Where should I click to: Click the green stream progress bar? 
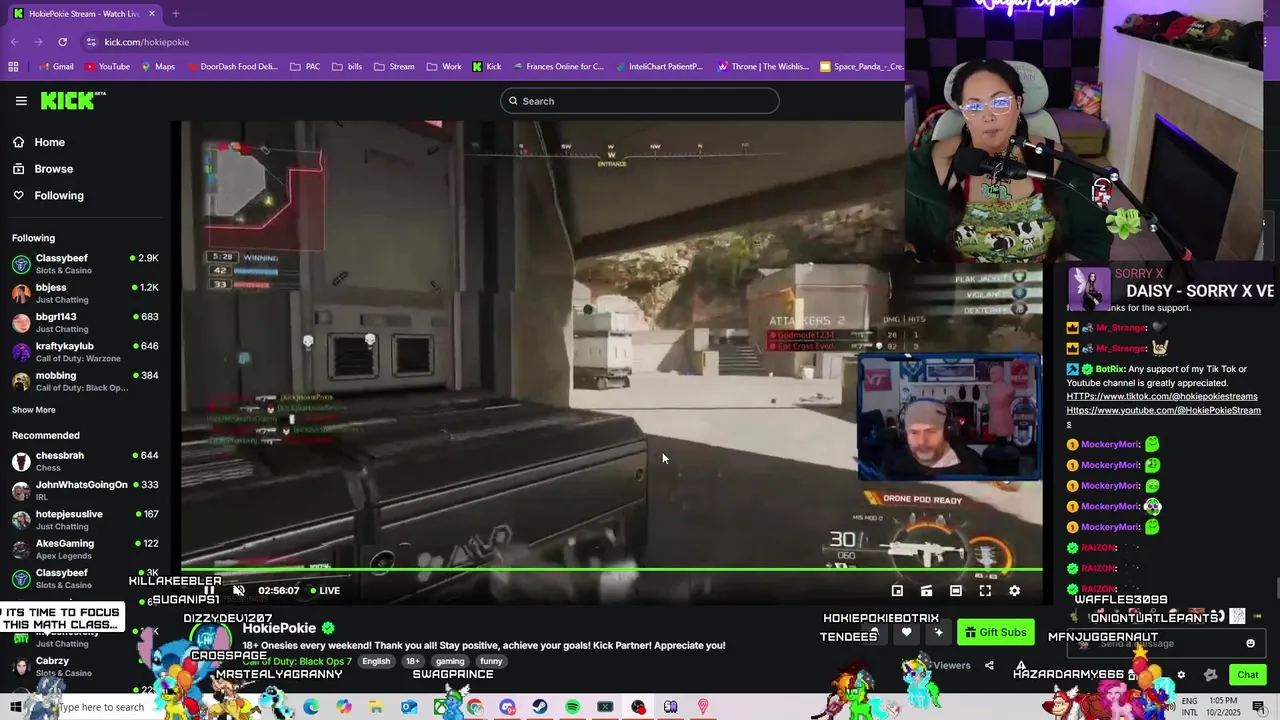[611, 571]
